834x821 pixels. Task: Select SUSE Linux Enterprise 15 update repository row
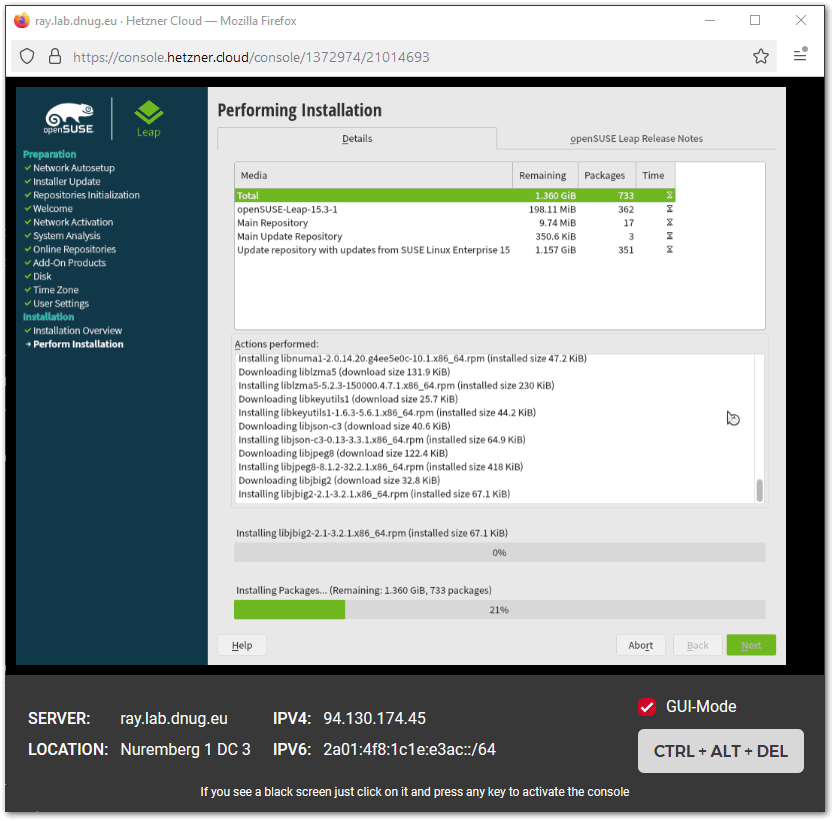tap(455, 249)
